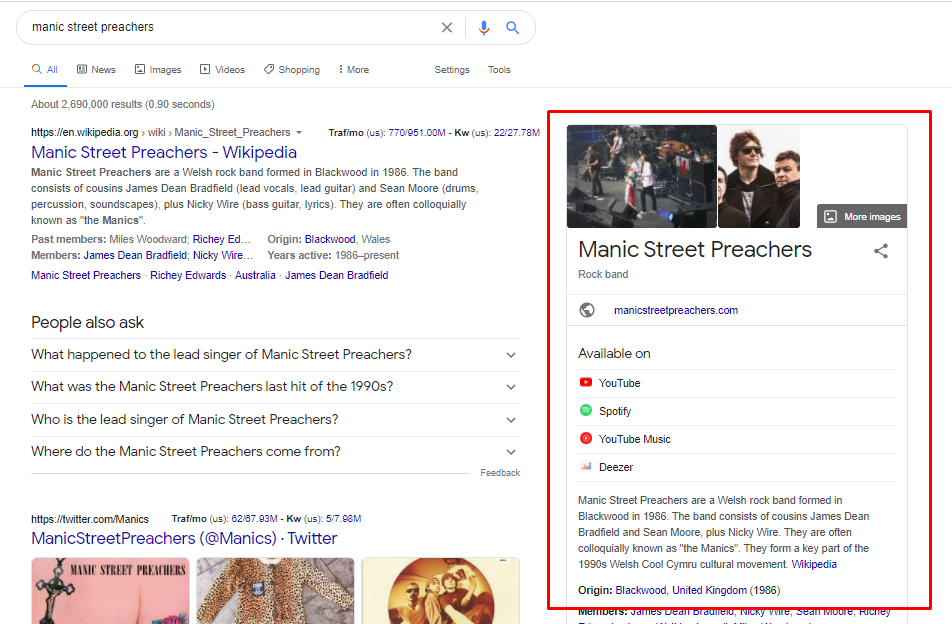This screenshot has height=624, width=952.
Task: Open the Australia sitelink
Action: 255,276
